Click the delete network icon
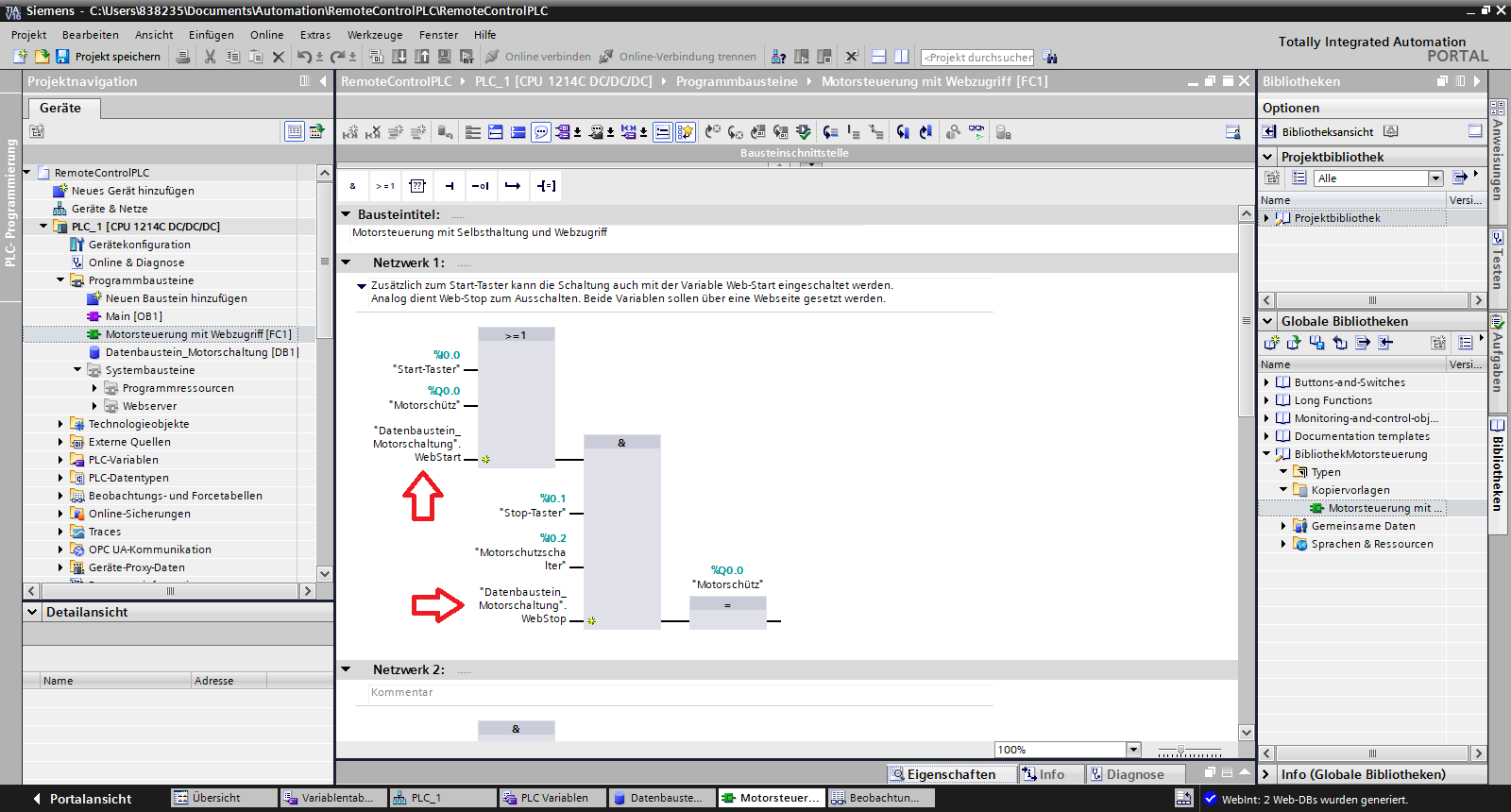1511x812 pixels. point(372,132)
